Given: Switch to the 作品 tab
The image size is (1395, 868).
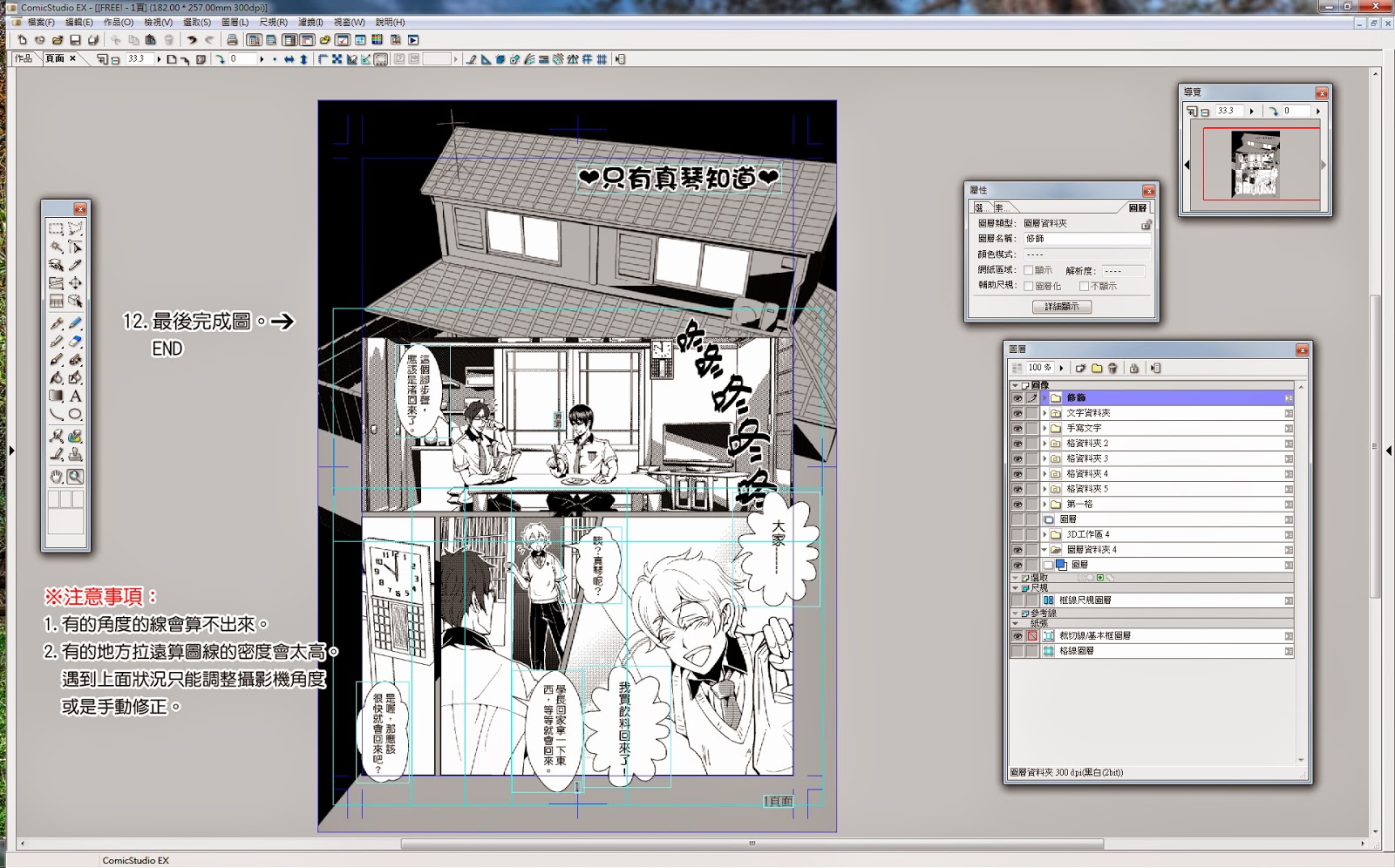Looking at the screenshot, I should point(24,59).
